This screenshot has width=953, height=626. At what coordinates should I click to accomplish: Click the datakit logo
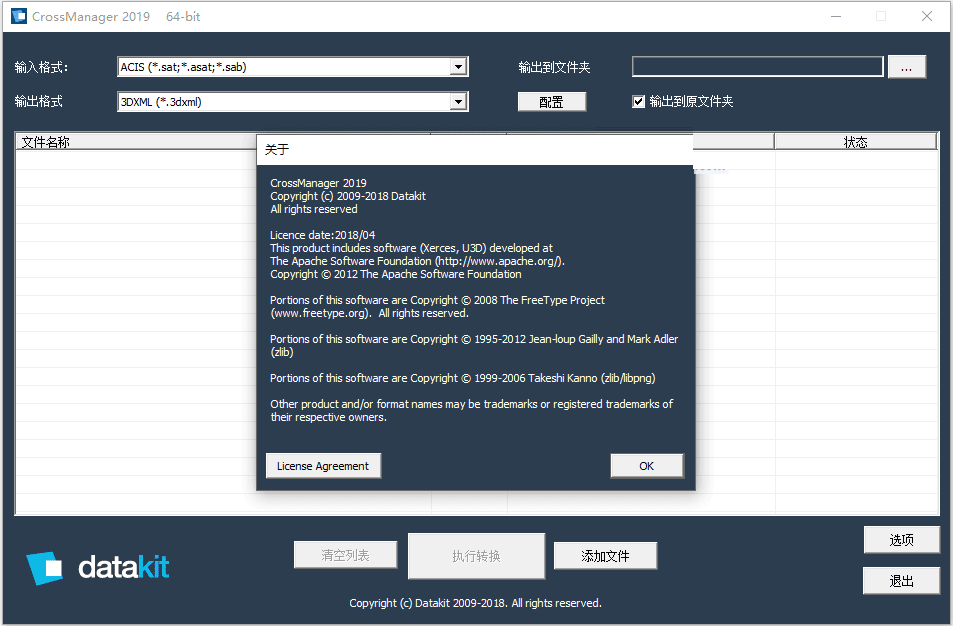point(98,568)
